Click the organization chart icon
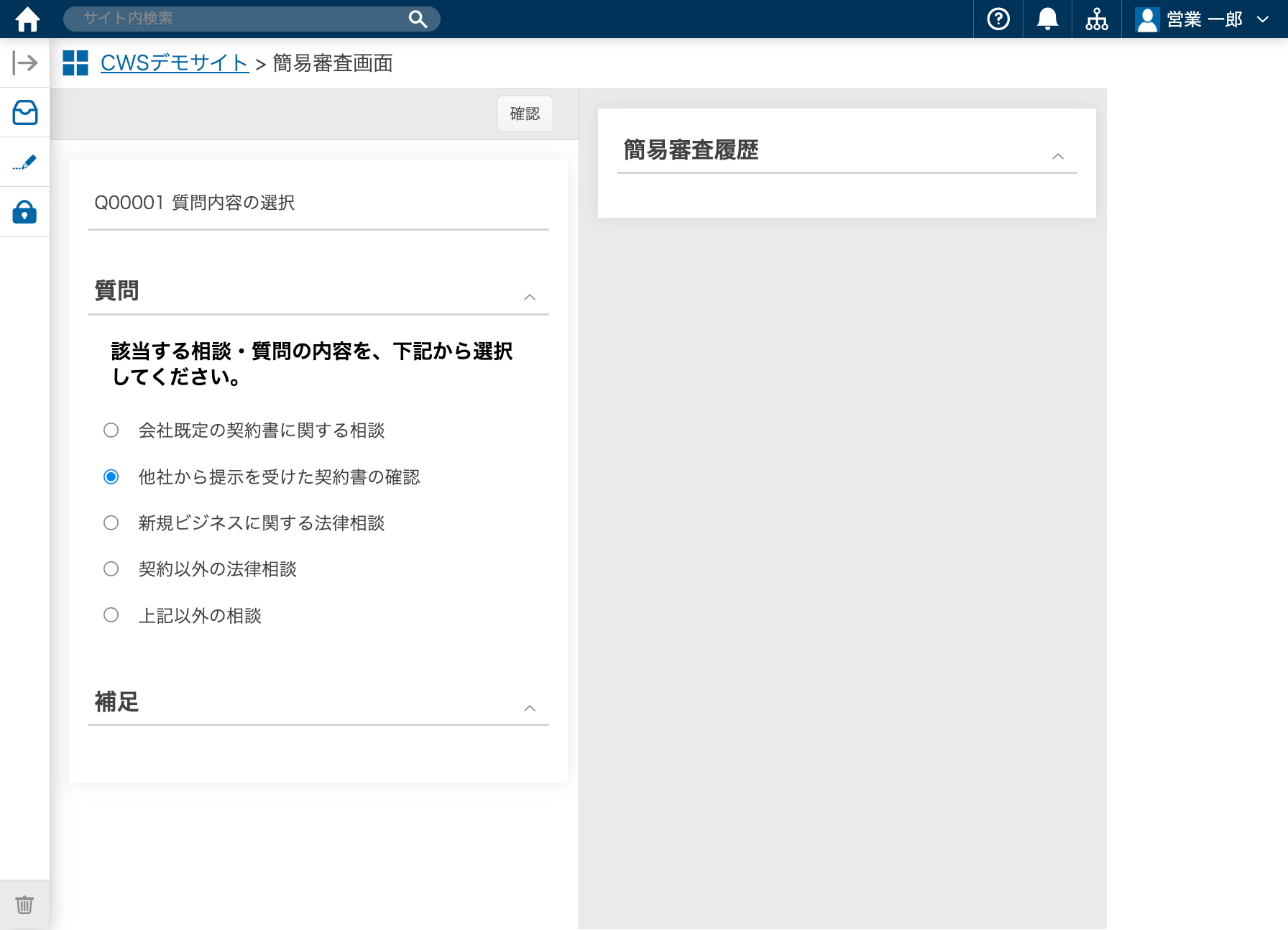Viewport: 1288px width, 930px height. [1096, 19]
